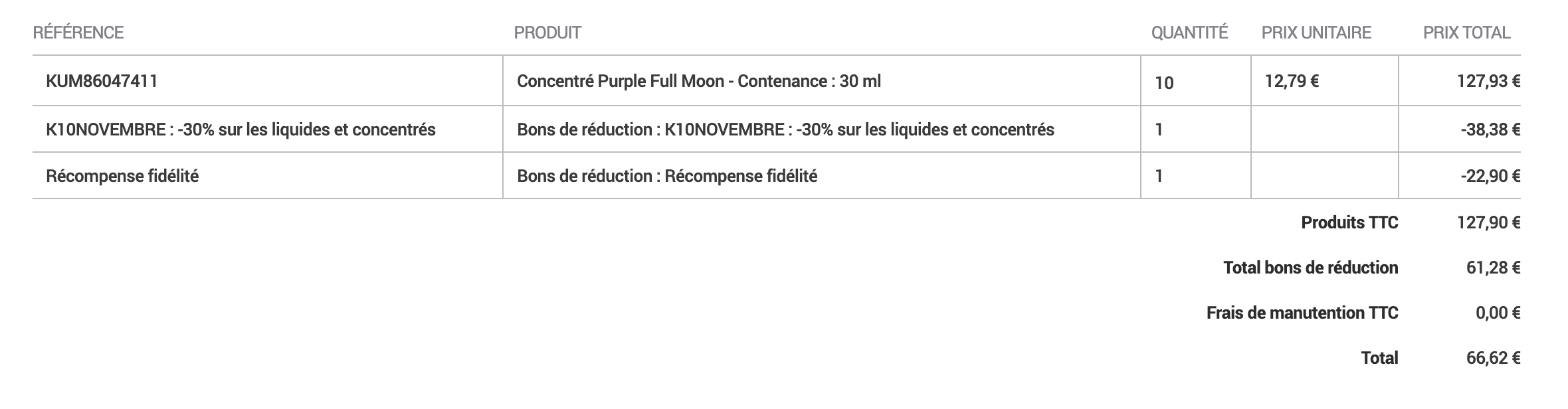Select the unit price 12,79 €
The image size is (1568, 409).
1292,81
